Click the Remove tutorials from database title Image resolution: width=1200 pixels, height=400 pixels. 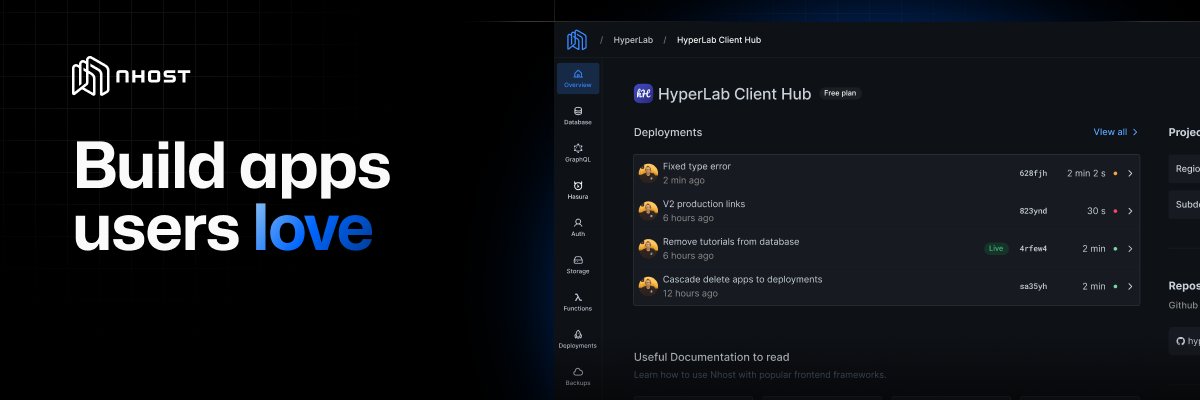[731, 241]
